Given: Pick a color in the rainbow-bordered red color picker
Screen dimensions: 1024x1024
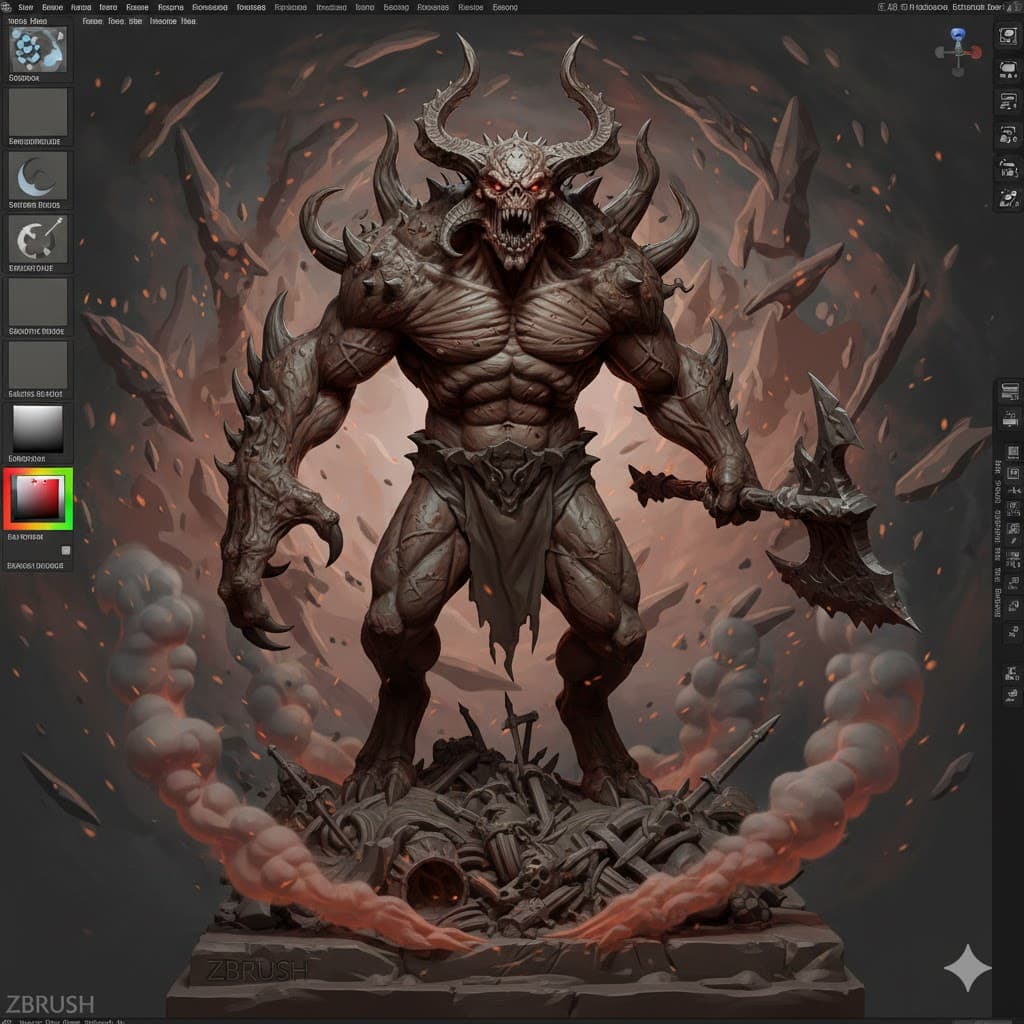Looking at the screenshot, I should click(x=38, y=498).
